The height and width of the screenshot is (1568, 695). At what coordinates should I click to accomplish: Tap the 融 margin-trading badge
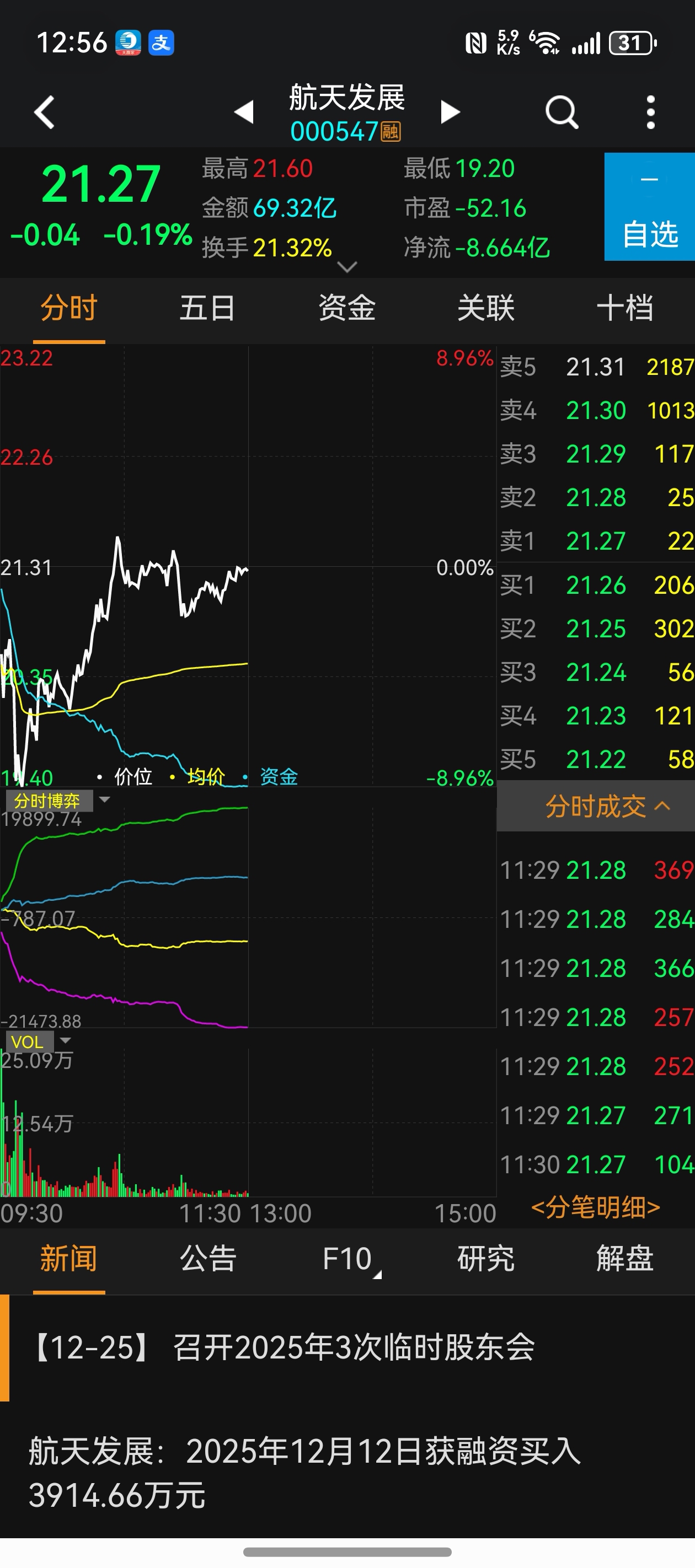click(391, 131)
